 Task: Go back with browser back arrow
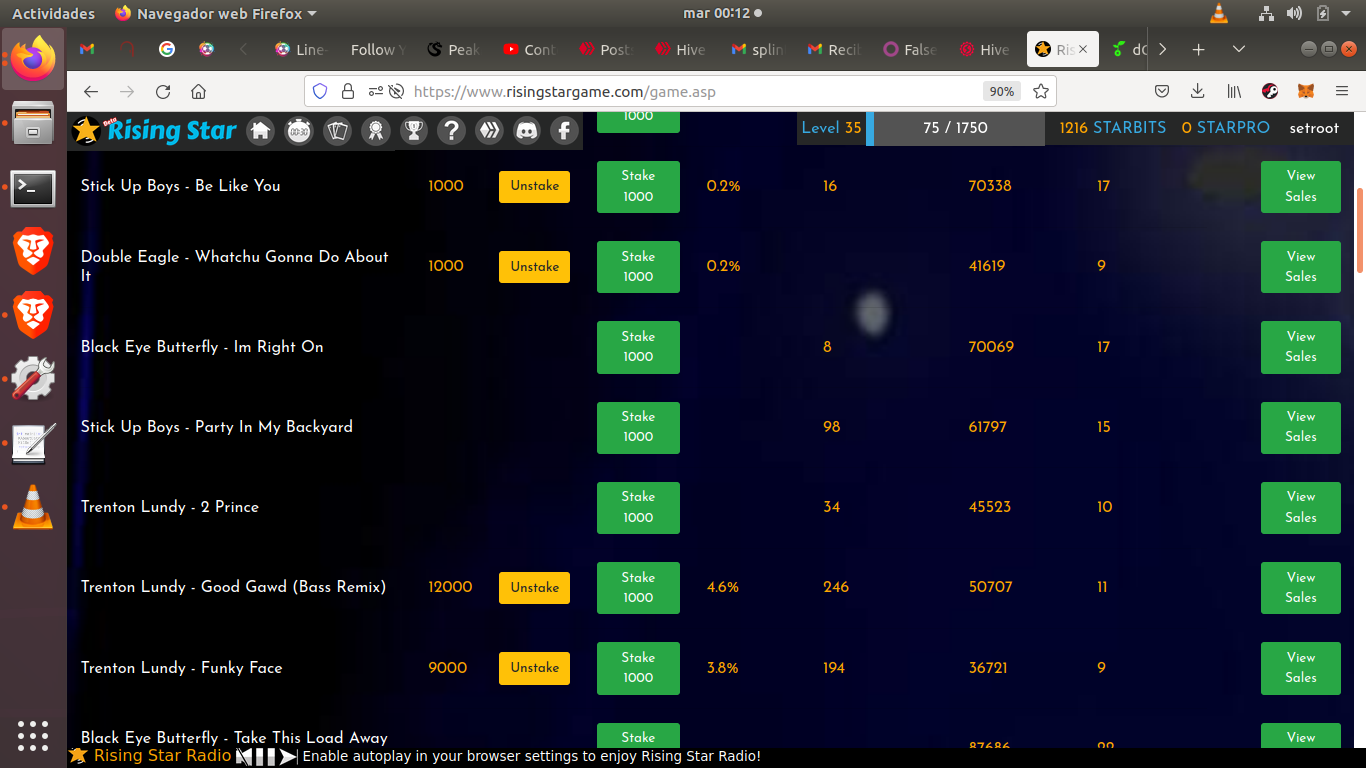click(91, 91)
